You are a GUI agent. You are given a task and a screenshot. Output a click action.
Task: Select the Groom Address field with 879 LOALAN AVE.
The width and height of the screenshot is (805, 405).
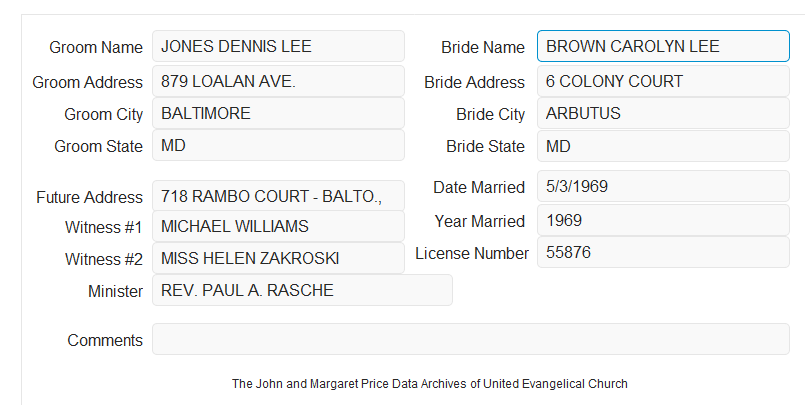(278, 81)
